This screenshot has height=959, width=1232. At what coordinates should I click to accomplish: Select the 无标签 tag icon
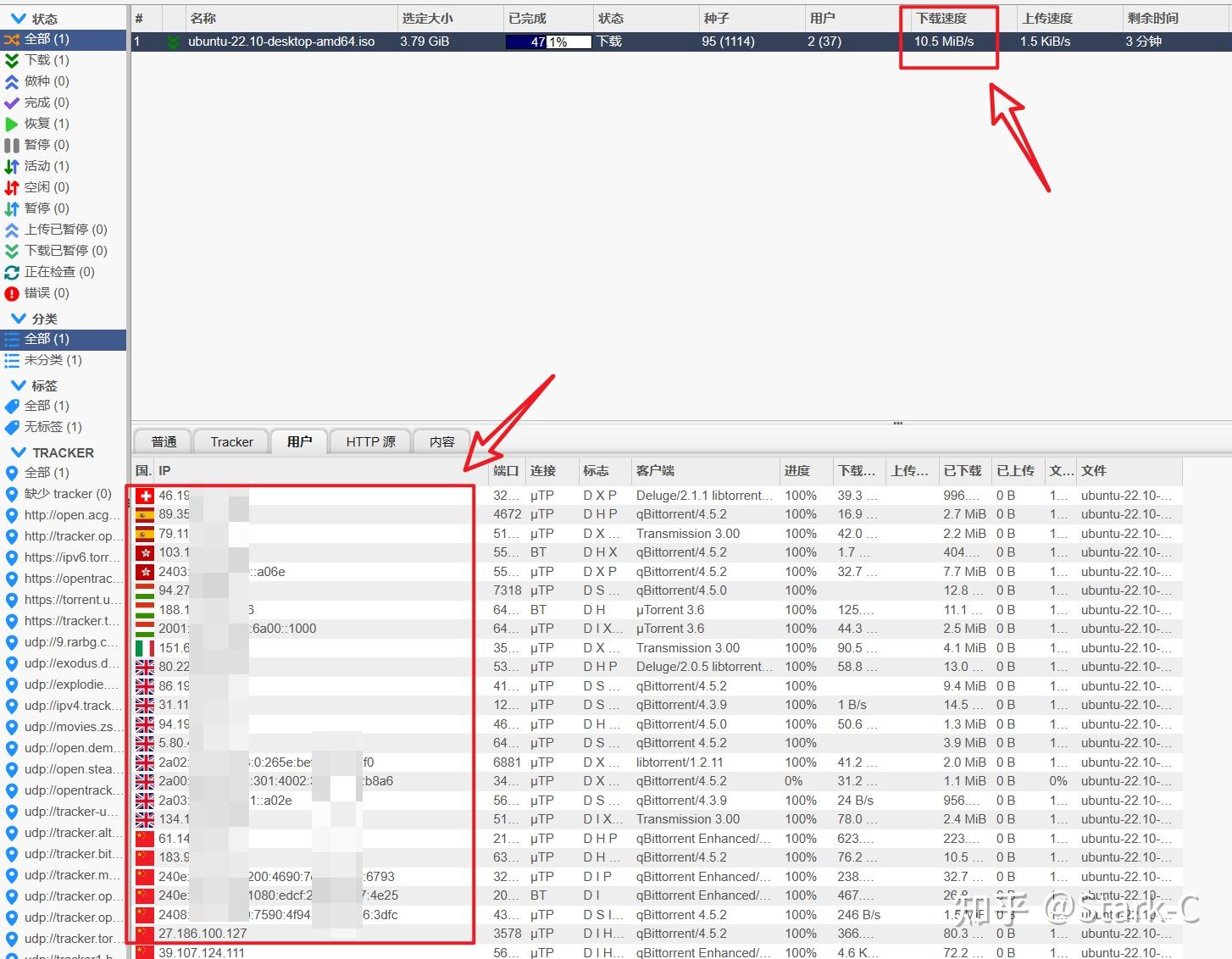coord(12,427)
